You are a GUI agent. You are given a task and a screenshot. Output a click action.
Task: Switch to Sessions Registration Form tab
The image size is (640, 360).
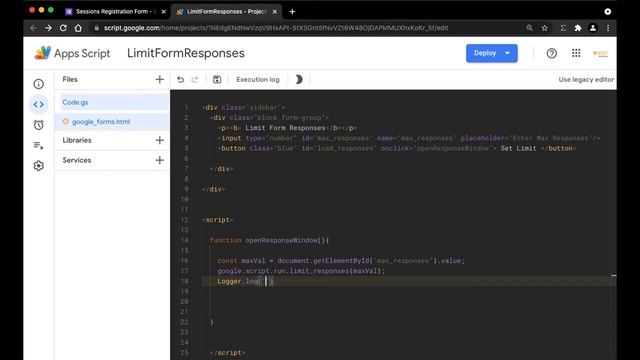coord(116,12)
